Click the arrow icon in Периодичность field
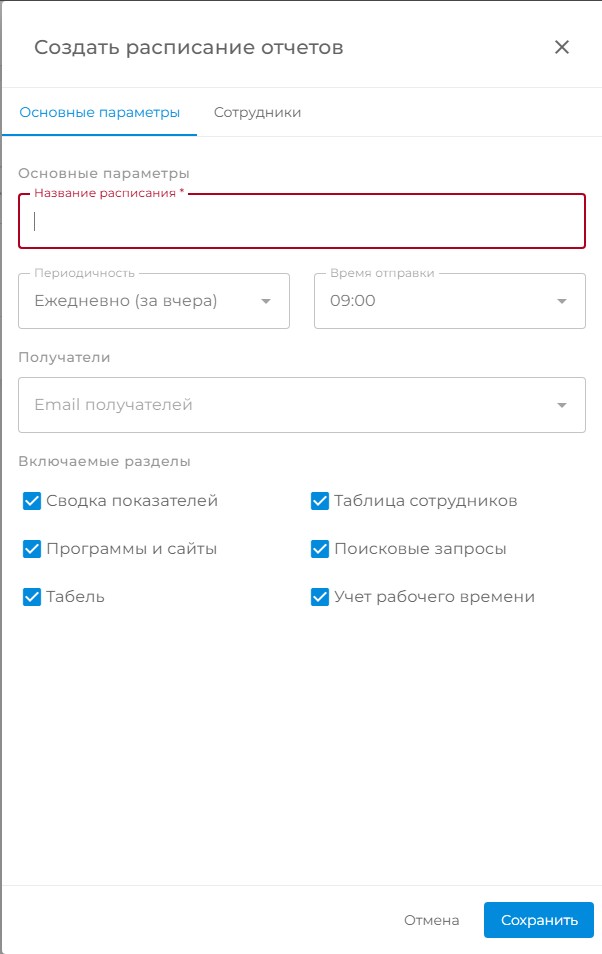Screen dimensions: 602x954 click(x=266, y=301)
